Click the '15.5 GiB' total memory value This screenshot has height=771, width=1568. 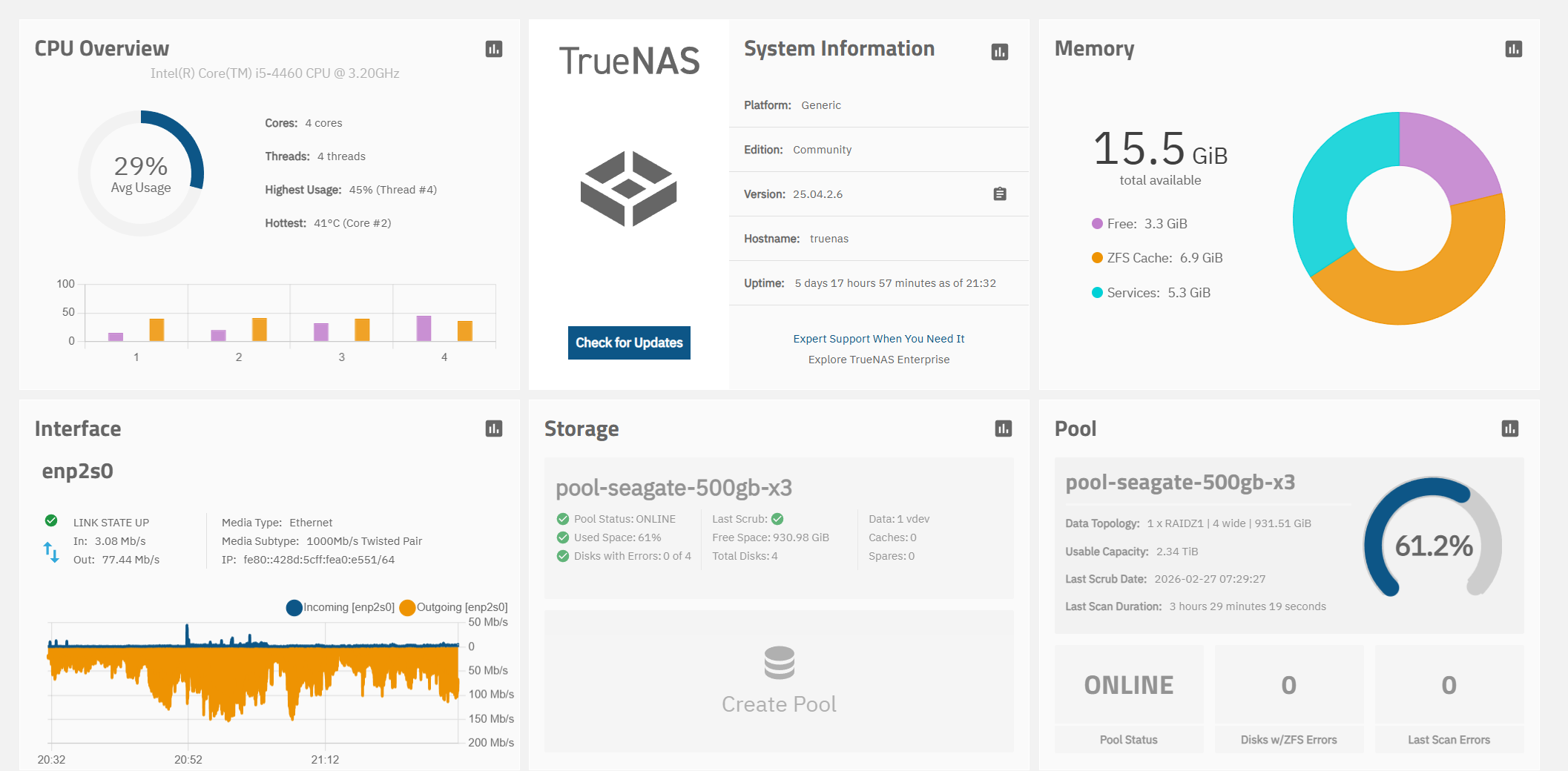point(1160,148)
